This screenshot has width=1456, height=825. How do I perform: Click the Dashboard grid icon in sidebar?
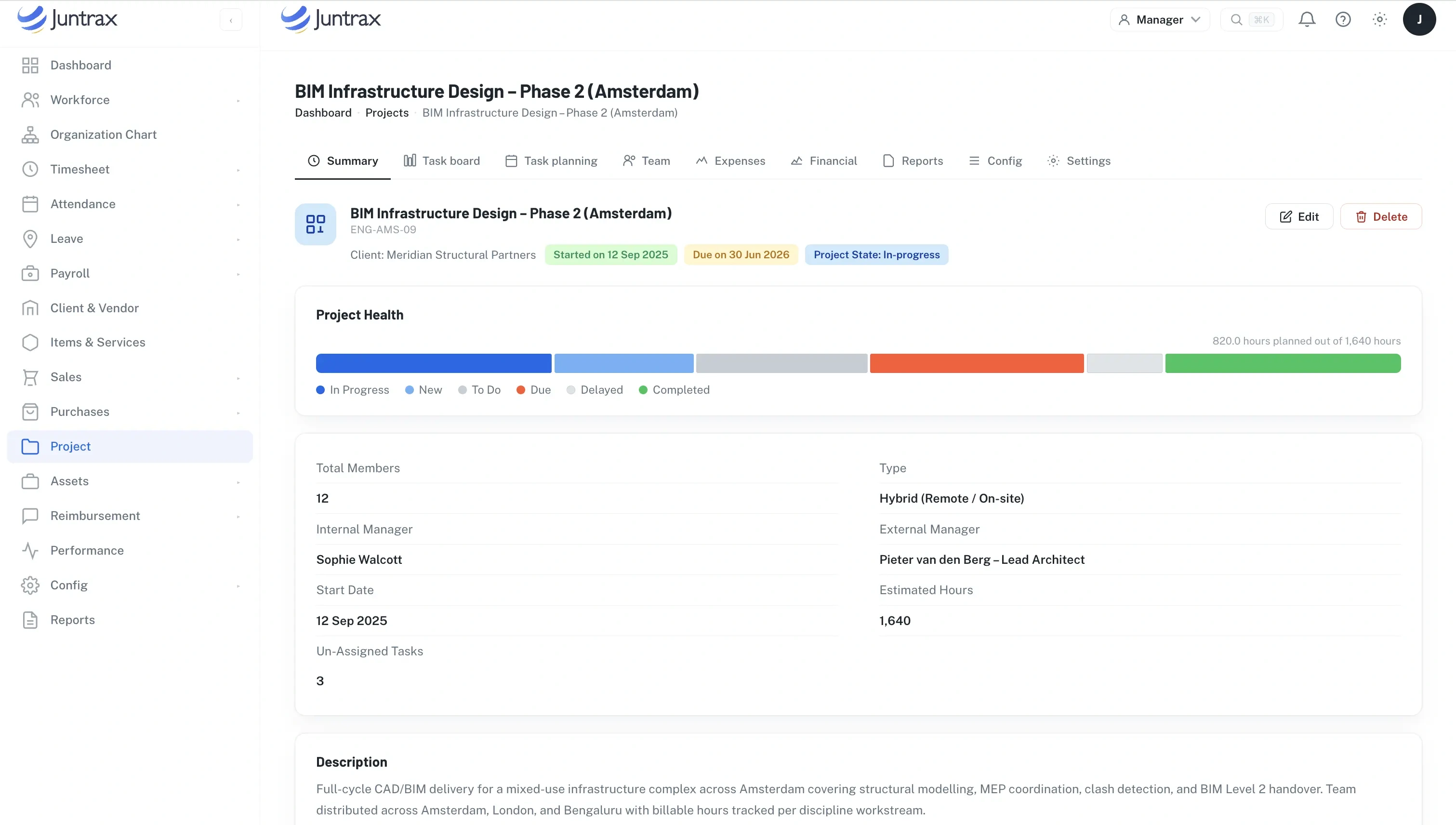[x=30, y=65]
